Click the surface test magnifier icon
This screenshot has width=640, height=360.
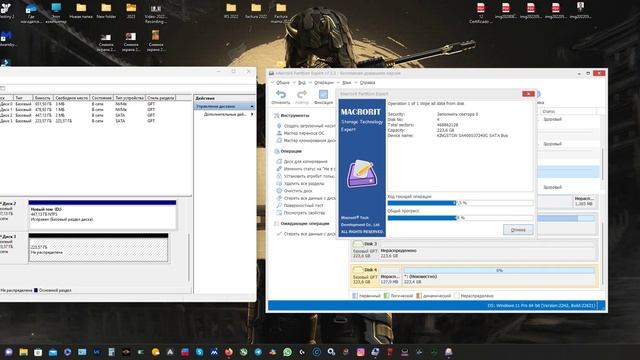(x=279, y=205)
